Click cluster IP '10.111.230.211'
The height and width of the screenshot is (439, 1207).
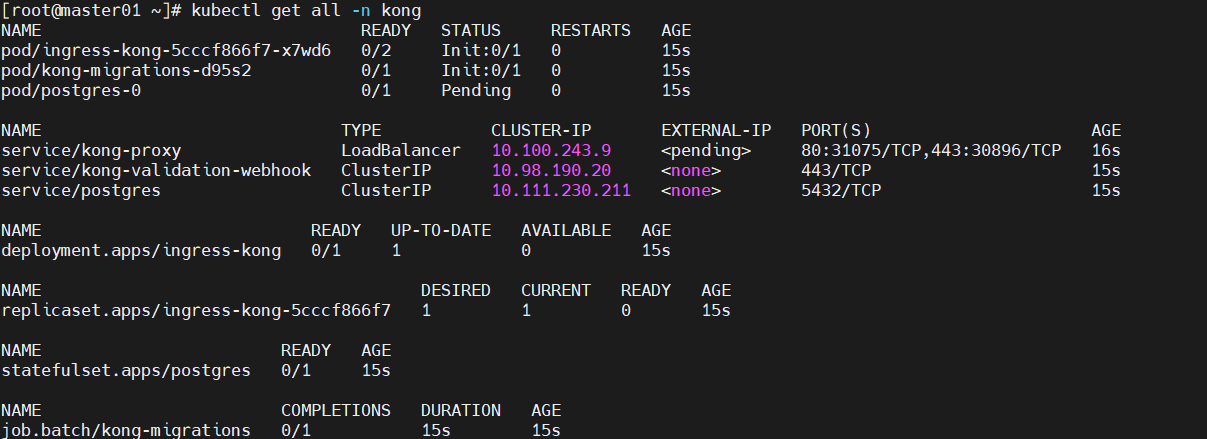point(561,190)
